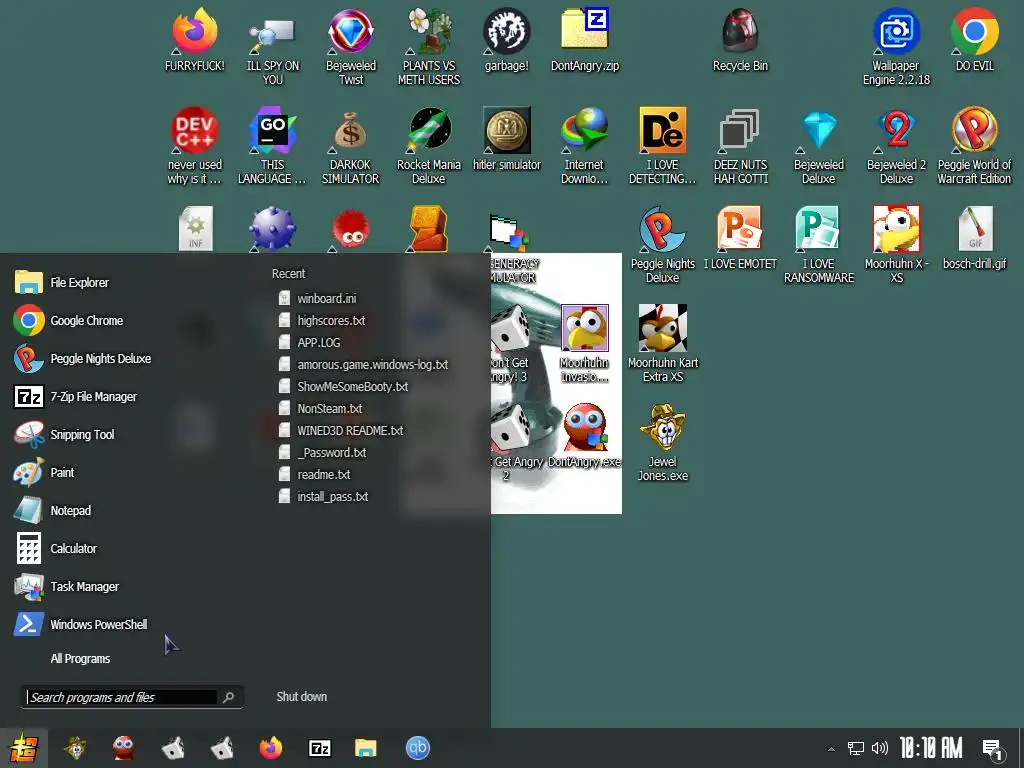The height and width of the screenshot is (768, 1024).
Task: Run DontAngry.exe desktop icon
Action: point(584,436)
